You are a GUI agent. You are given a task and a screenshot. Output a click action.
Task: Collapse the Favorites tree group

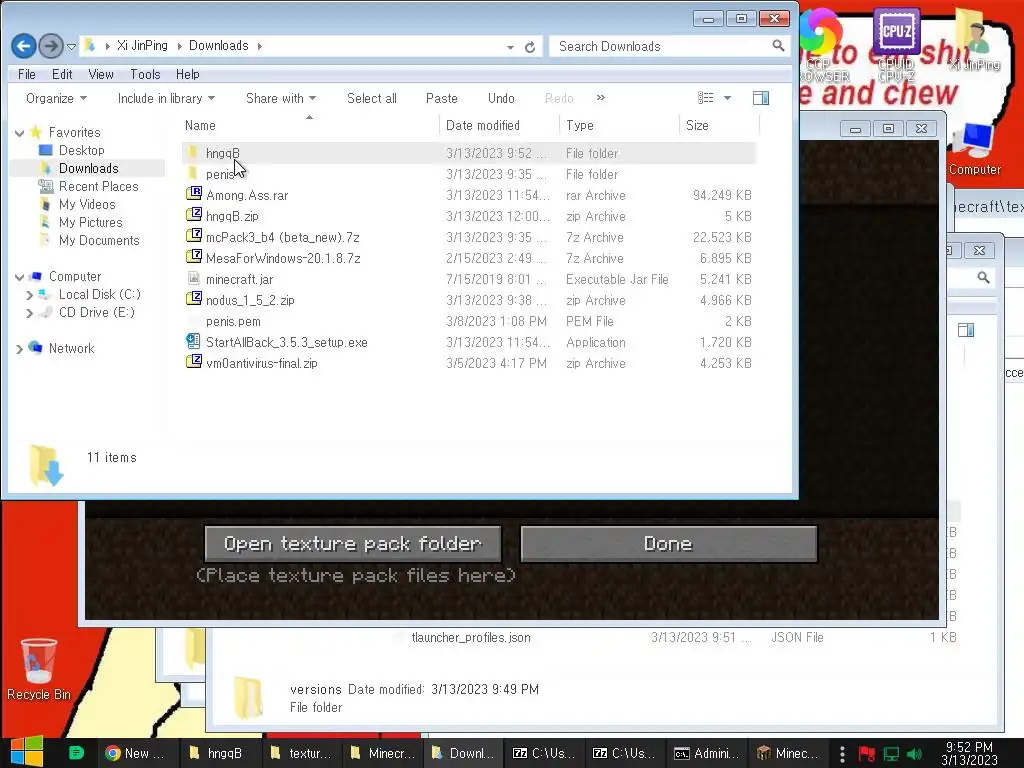pyautogui.click(x=20, y=133)
